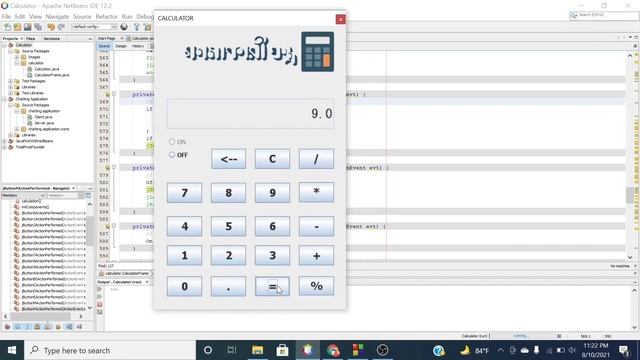Expand the TotalPriceFounder project node
Screen dimensions: 640x360
tap(4, 147)
